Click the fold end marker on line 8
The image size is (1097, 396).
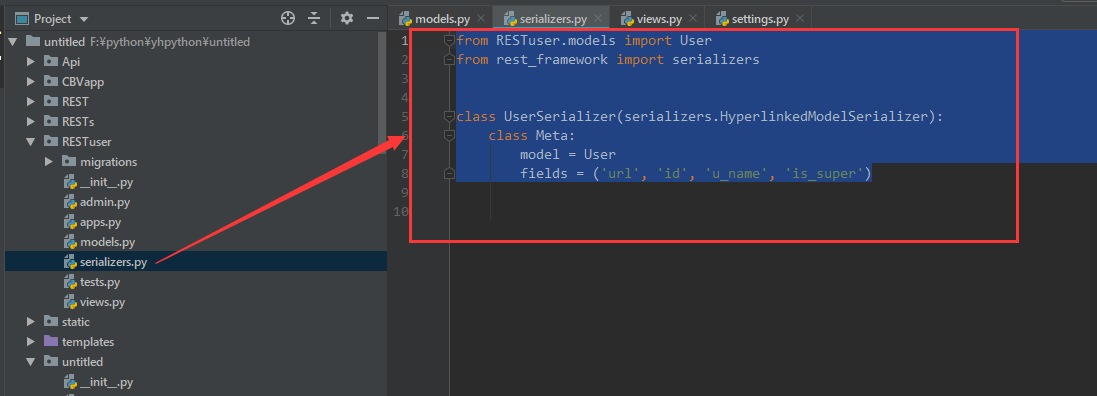pyautogui.click(x=449, y=173)
